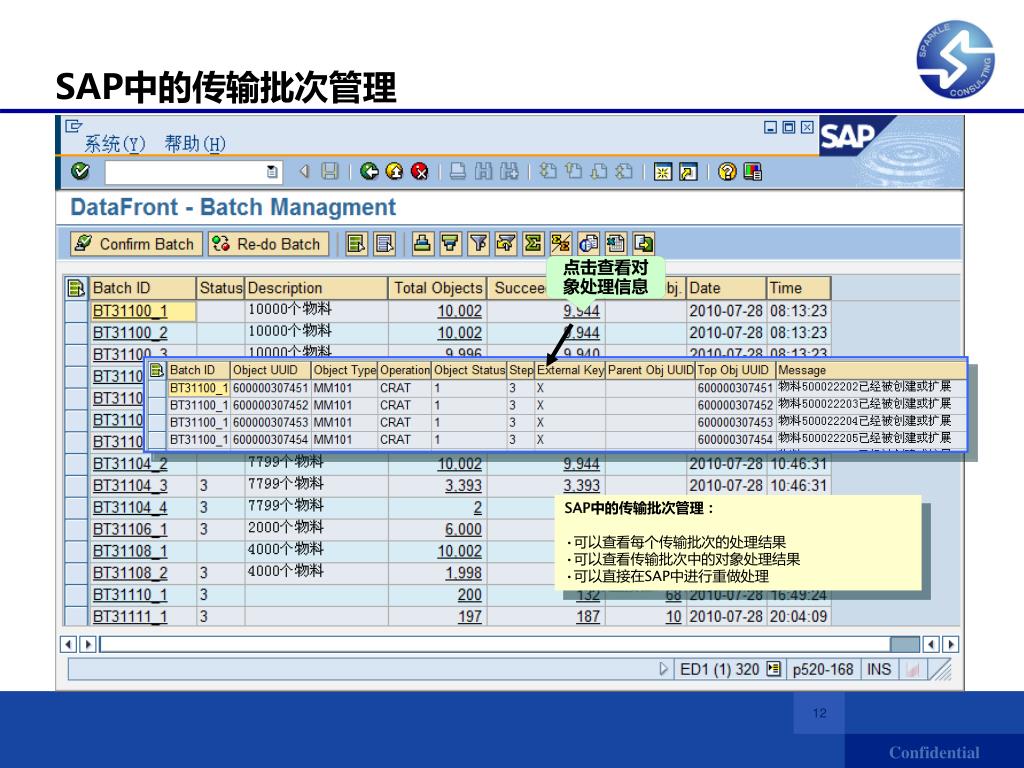The image size is (1024, 768).
Task: Select the row selector for BT31108_2
Action: (76, 573)
